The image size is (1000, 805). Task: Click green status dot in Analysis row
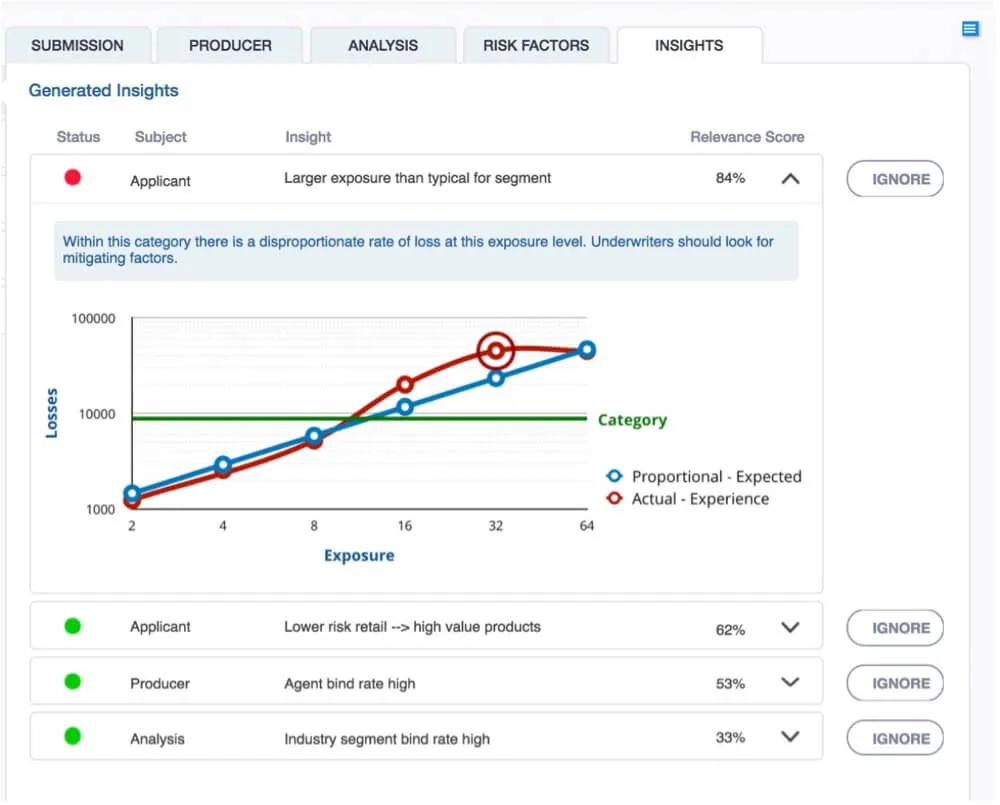(72, 737)
